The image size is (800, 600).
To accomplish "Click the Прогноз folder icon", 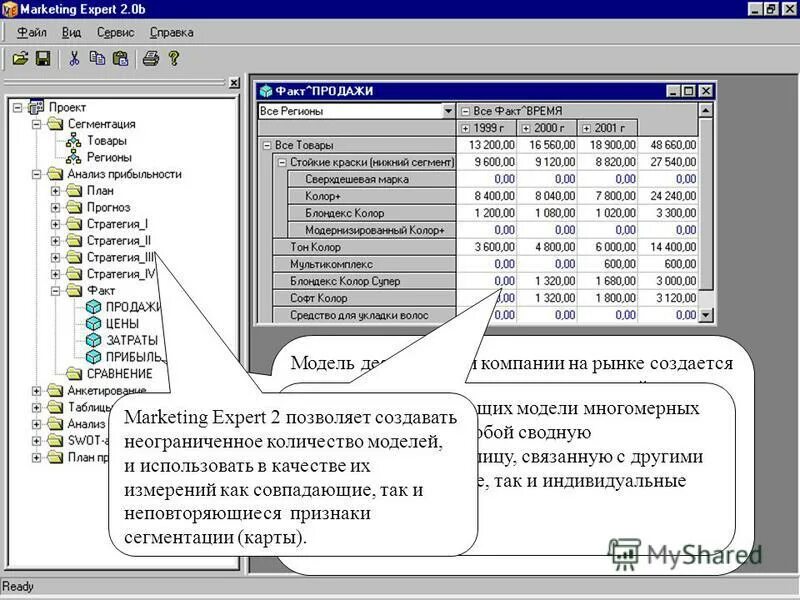I will 74,207.
